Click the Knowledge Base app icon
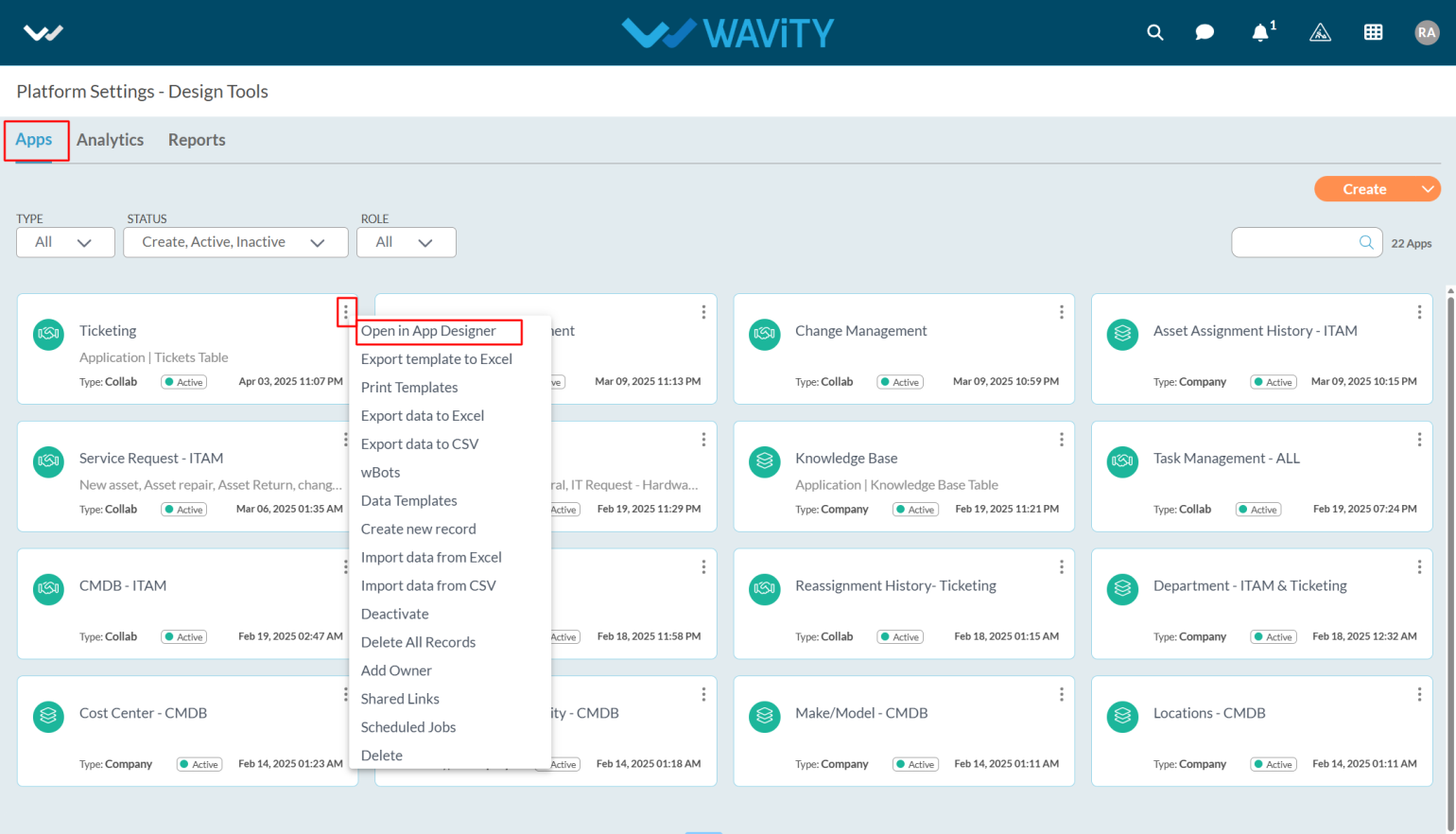Screen dimensions: 1456x834 tap(765, 461)
